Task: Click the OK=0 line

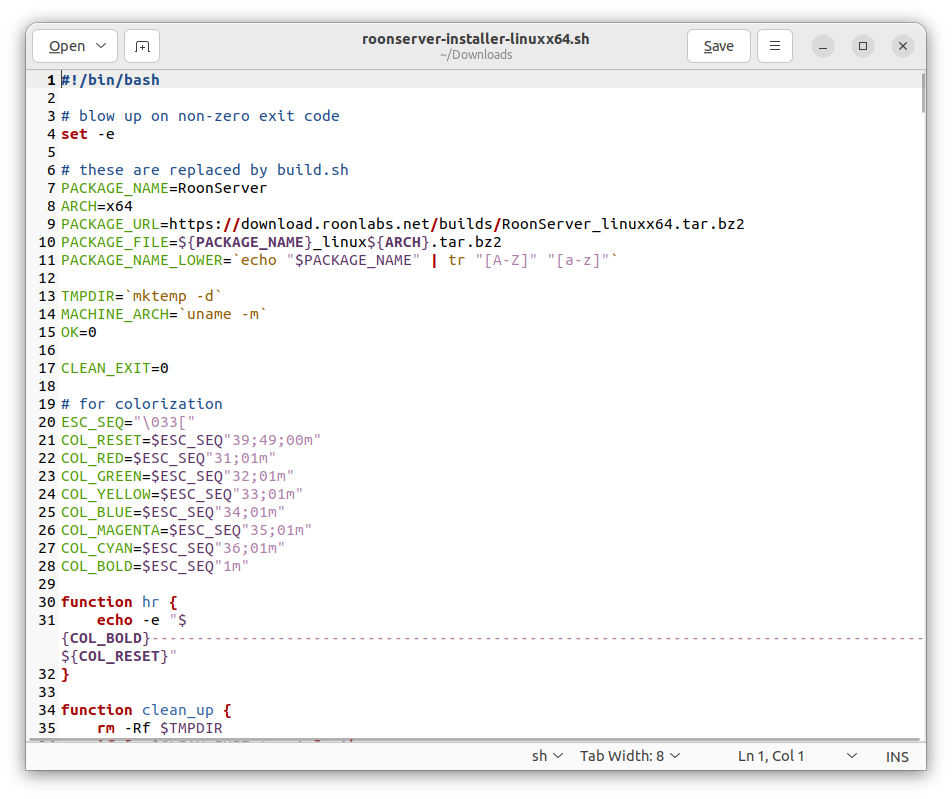Action: pos(79,332)
